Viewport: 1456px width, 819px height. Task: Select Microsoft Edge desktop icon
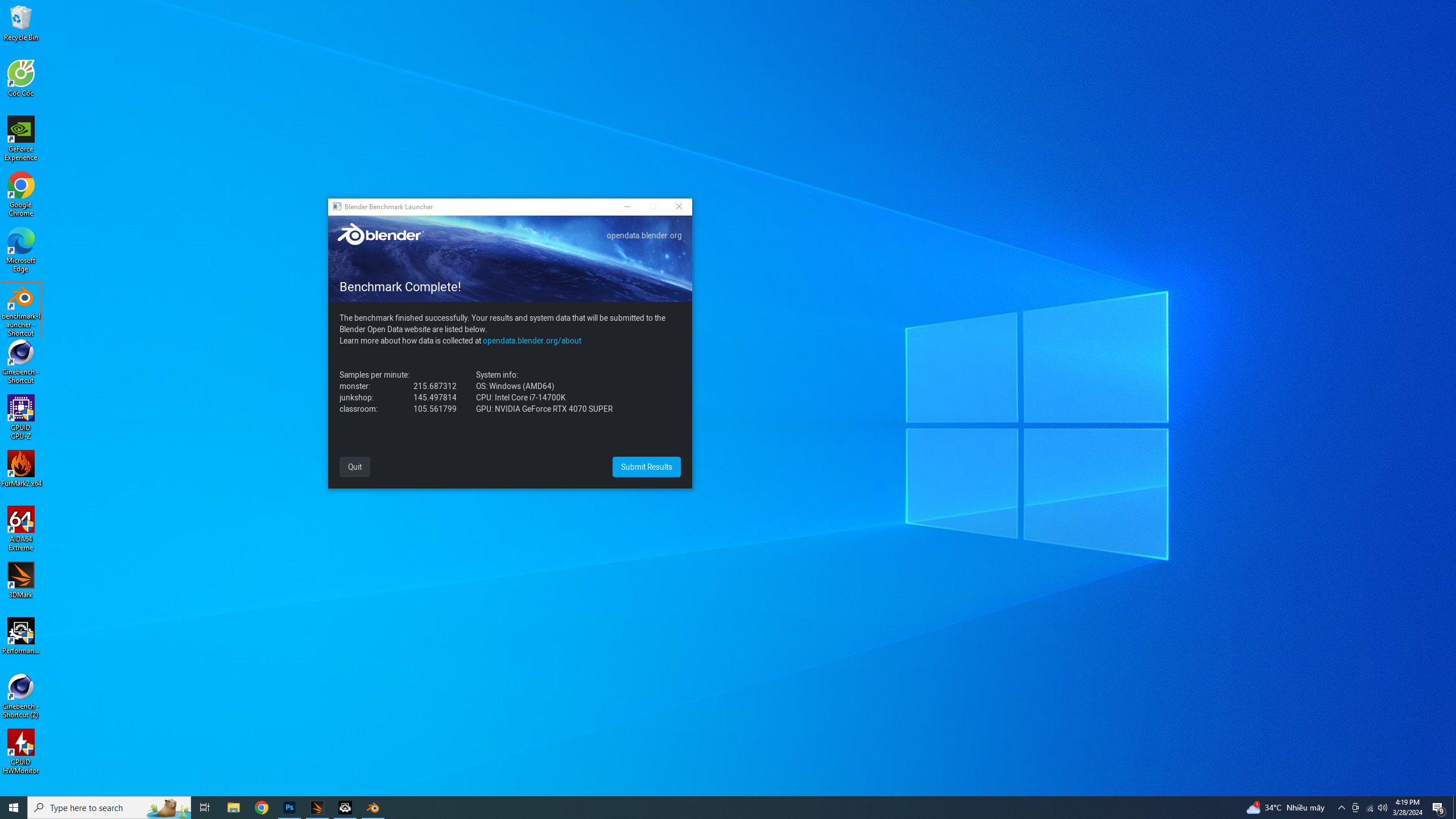tap(21, 250)
